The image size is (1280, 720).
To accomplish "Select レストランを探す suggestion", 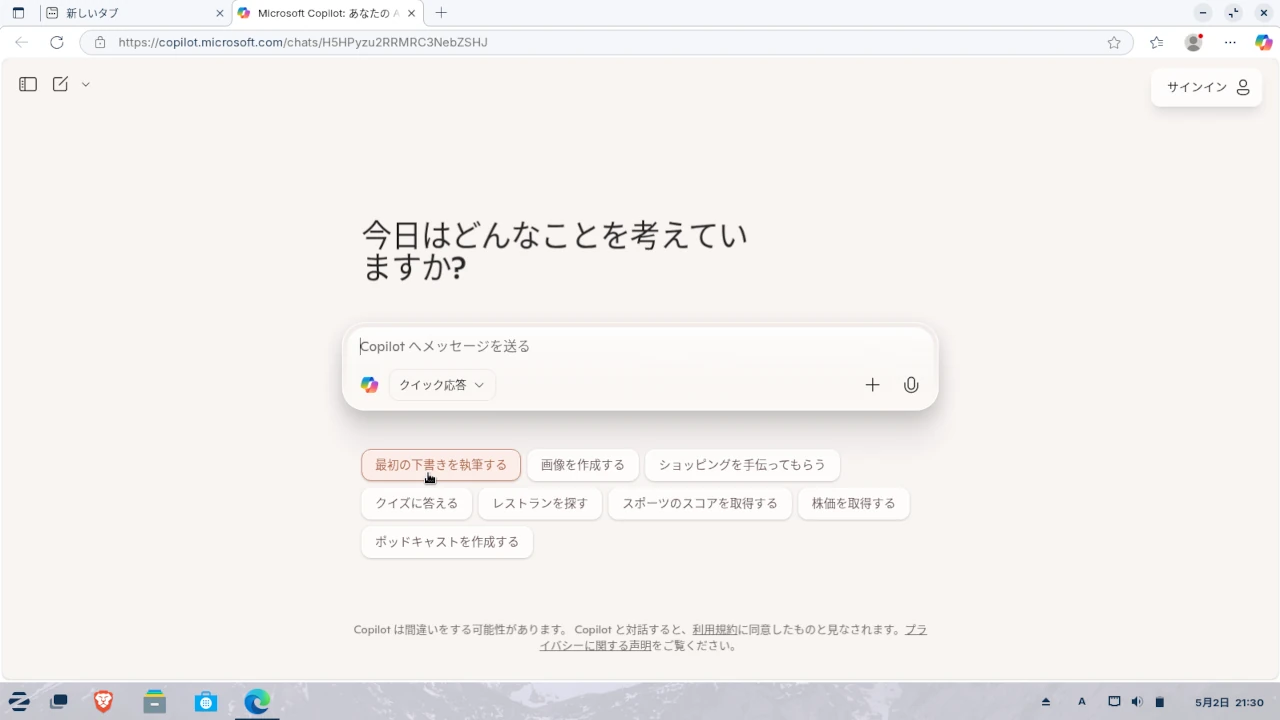I will (540, 503).
